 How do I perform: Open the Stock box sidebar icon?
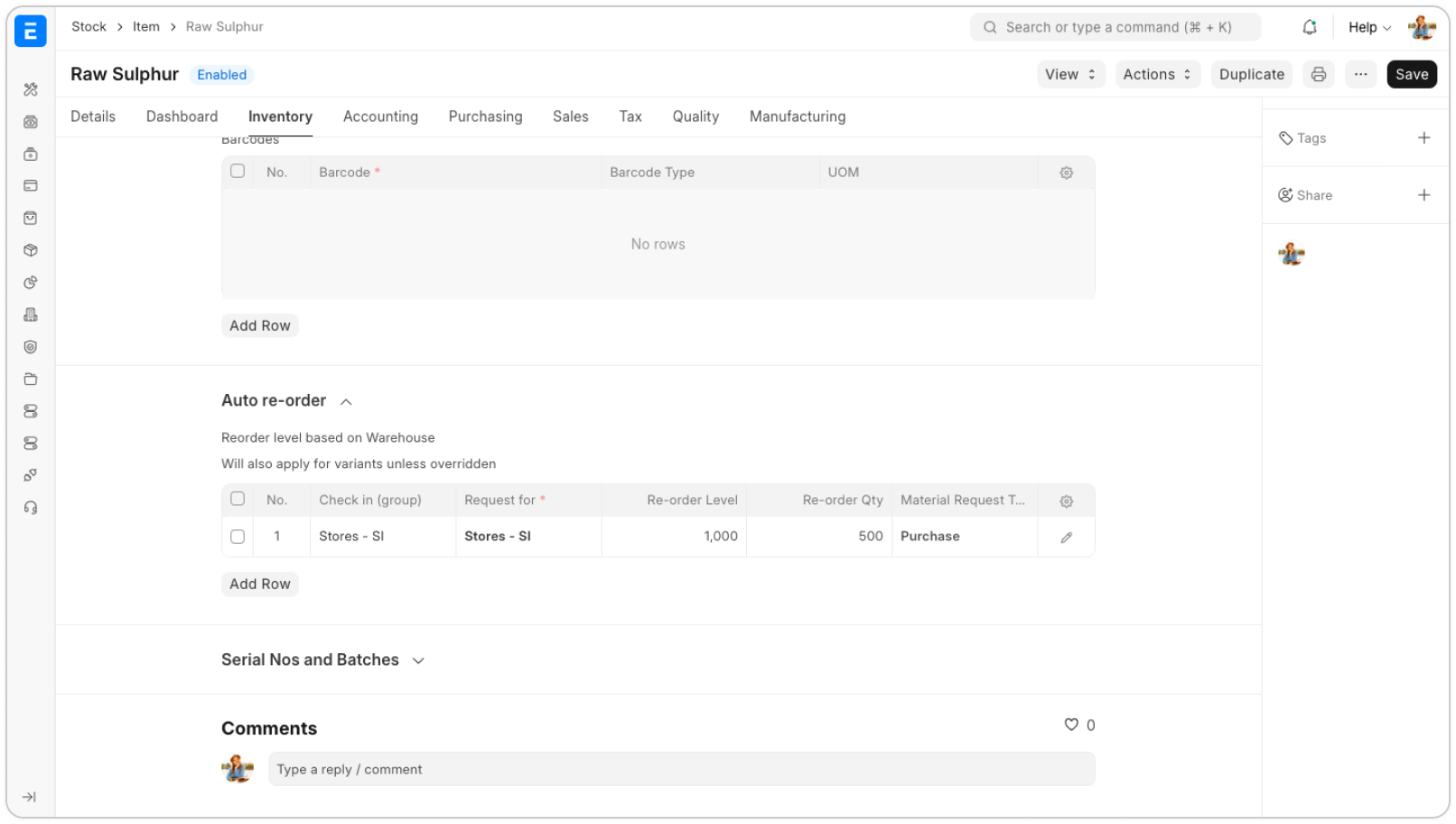click(x=31, y=250)
